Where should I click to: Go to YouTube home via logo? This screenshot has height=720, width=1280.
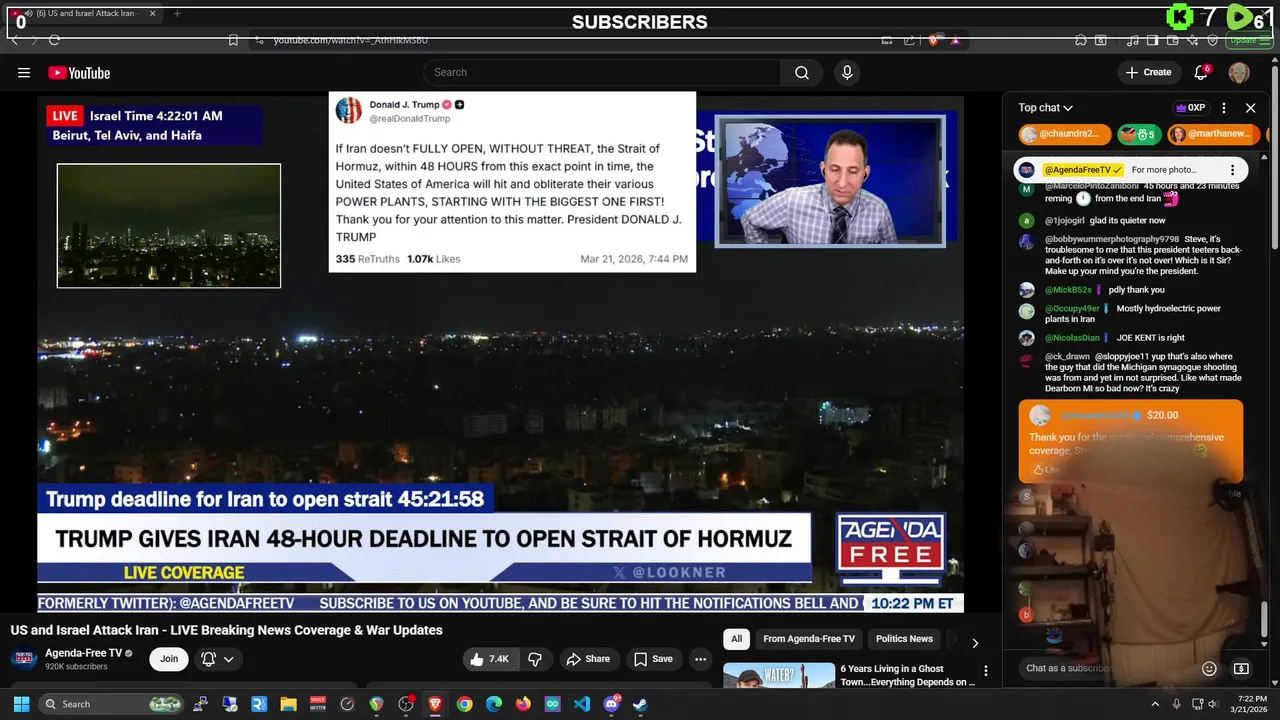[x=79, y=73]
